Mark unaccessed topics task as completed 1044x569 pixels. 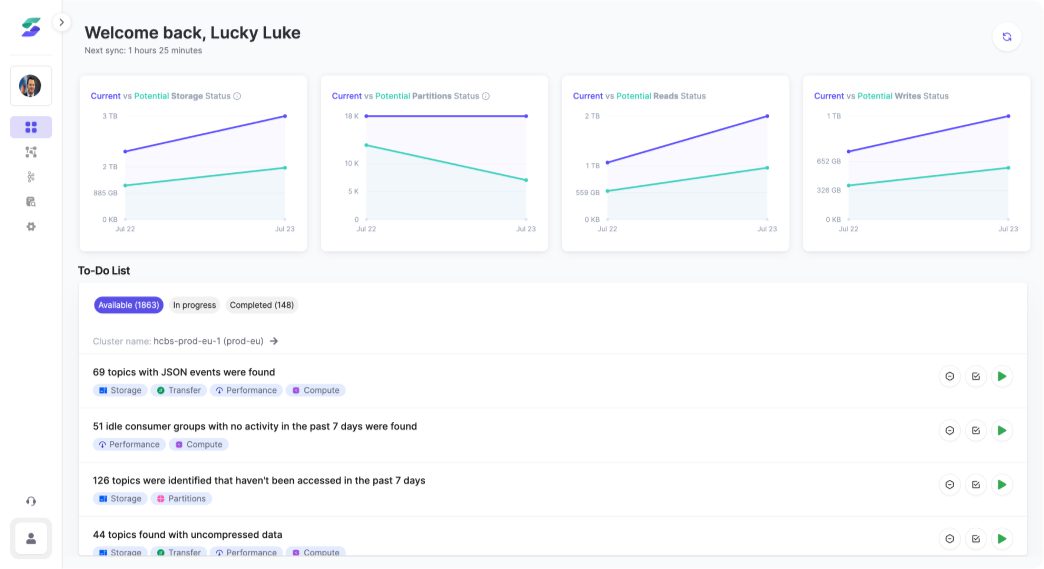[x=975, y=485]
